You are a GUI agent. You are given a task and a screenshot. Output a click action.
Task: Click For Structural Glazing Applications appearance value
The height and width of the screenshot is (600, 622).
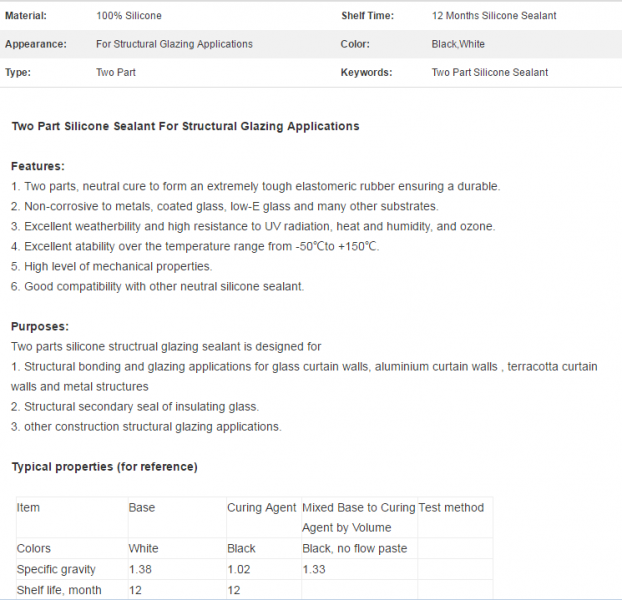tap(174, 44)
